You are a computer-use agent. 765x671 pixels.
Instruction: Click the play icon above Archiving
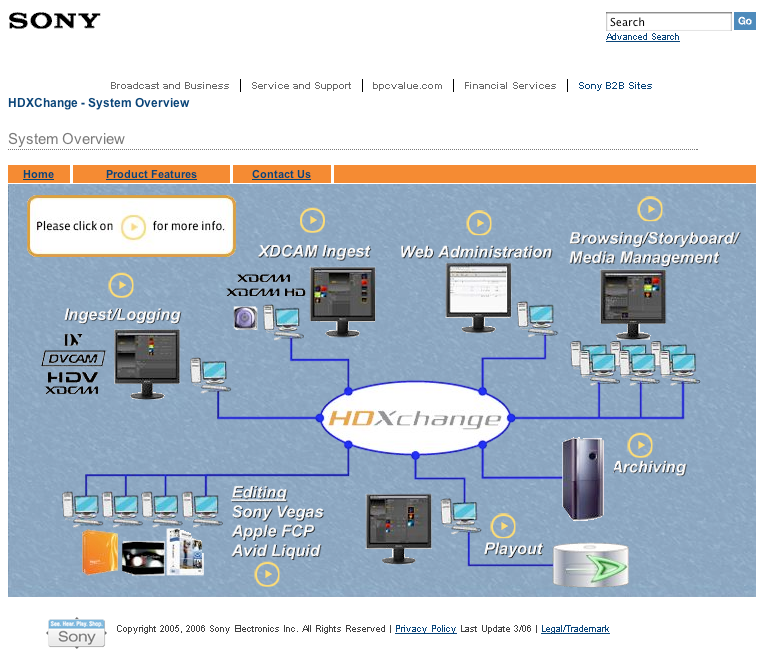(x=640, y=445)
